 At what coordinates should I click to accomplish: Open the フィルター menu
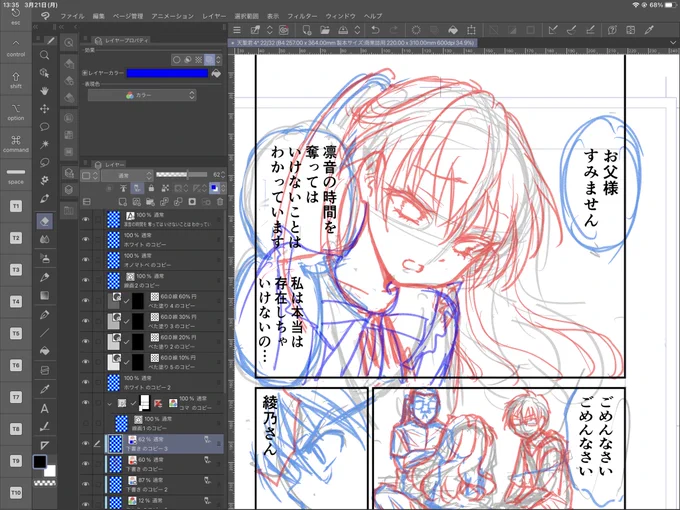pyautogui.click(x=302, y=16)
